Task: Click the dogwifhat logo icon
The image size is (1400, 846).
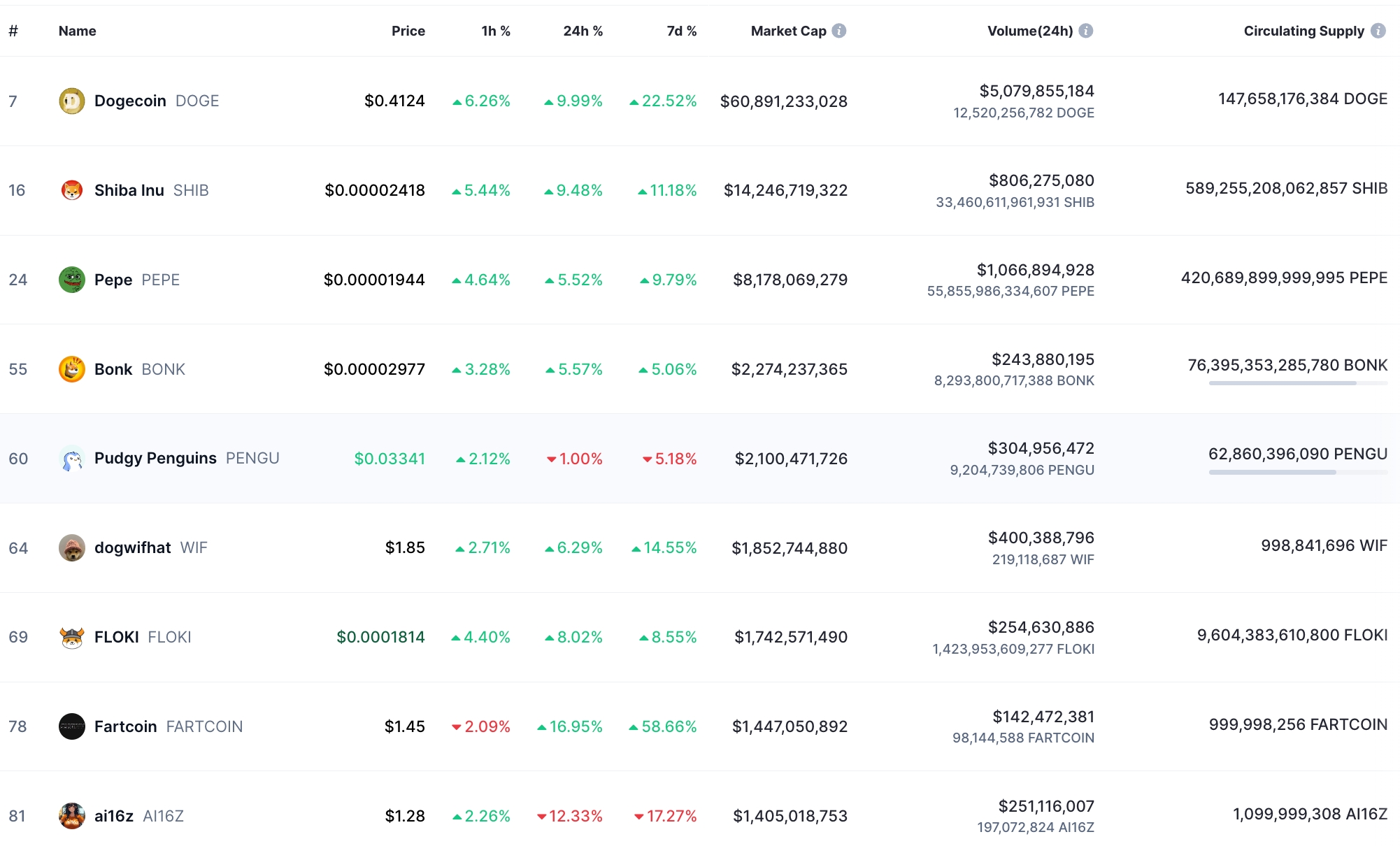Action: [x=72, y=548]
